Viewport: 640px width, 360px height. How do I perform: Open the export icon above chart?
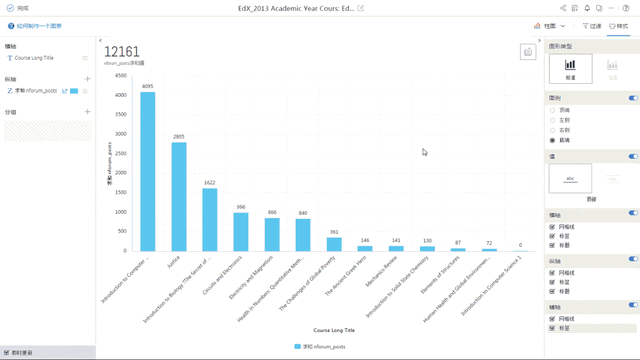[x=528, y=52]
